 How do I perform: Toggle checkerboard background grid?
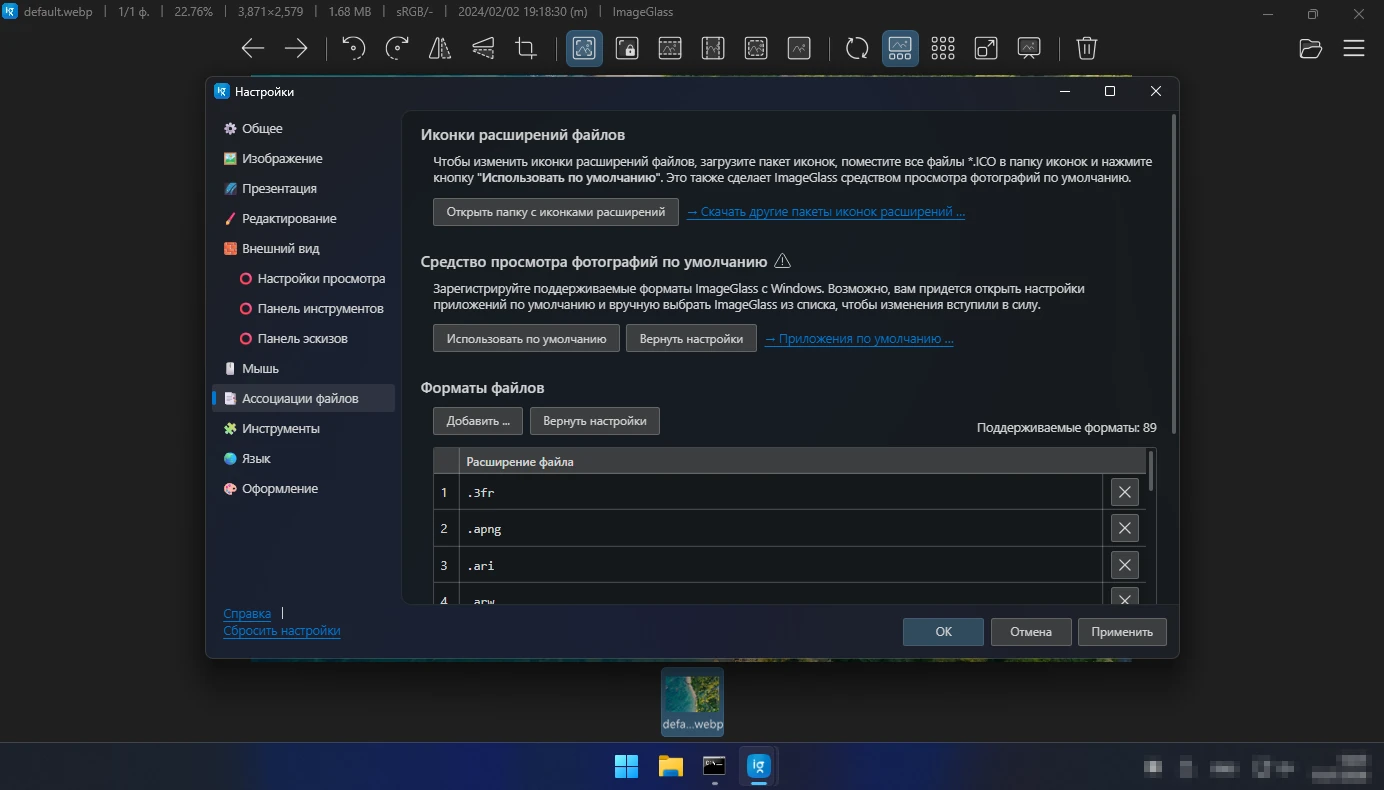[943, 48]
